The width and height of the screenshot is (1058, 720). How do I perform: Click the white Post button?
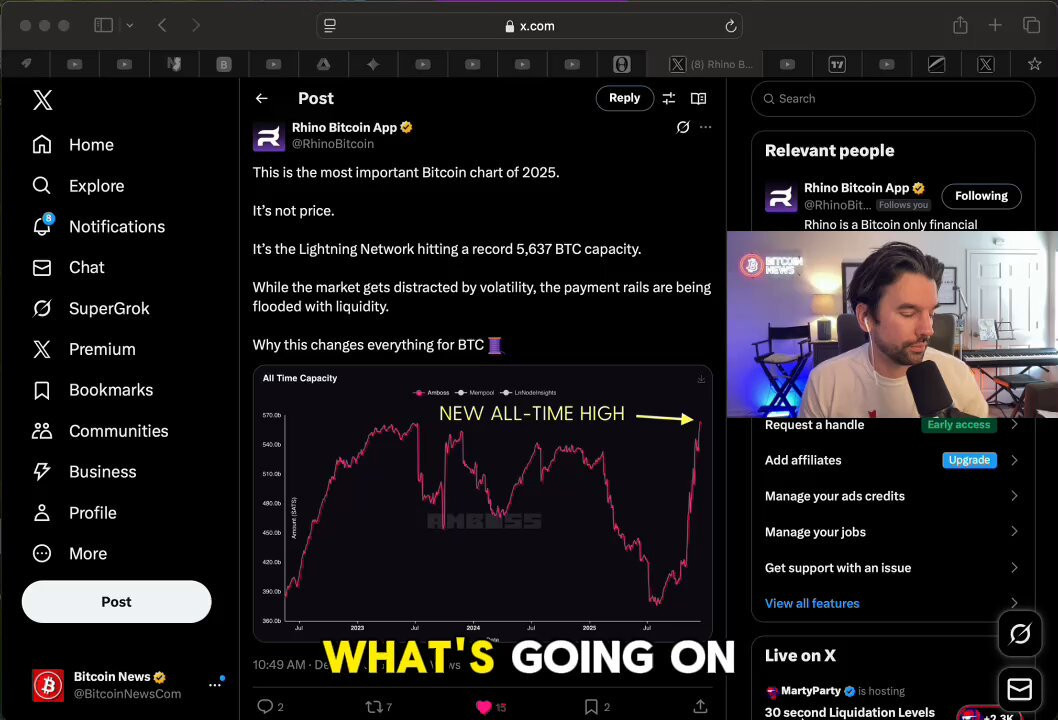116,601
